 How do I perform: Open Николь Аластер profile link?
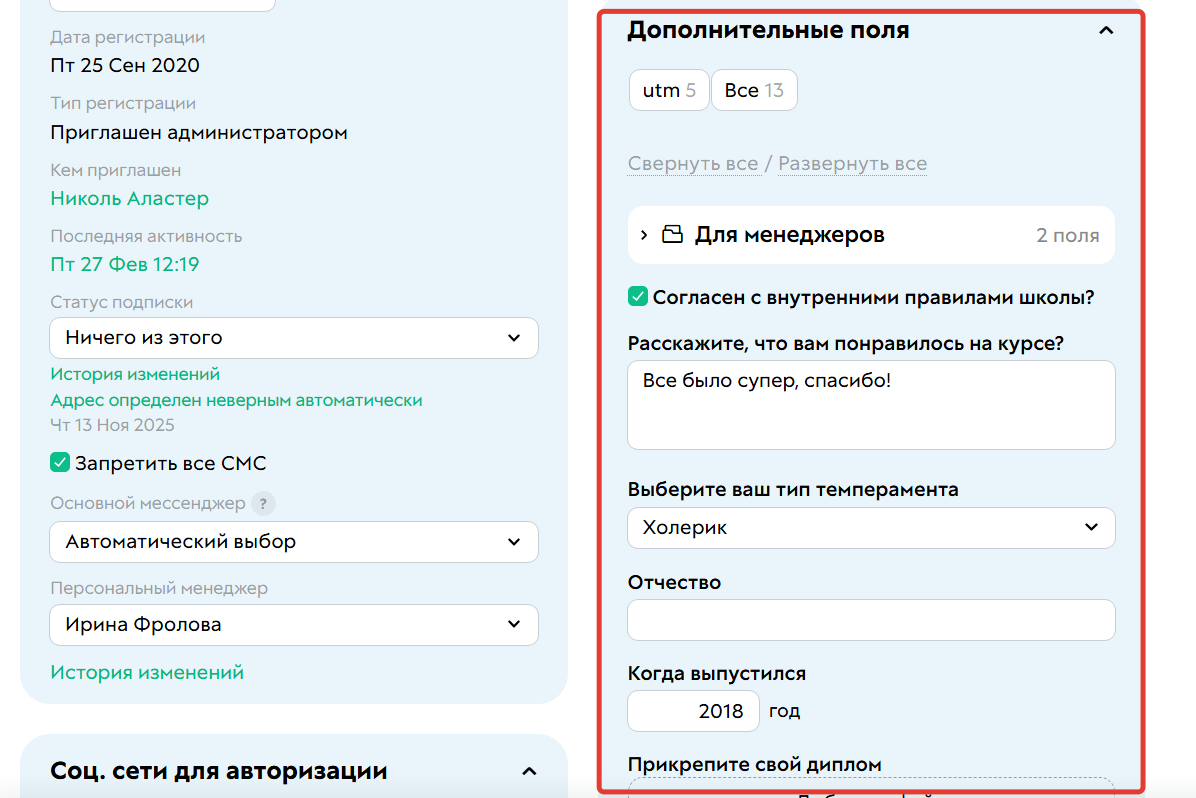[130, 198]
